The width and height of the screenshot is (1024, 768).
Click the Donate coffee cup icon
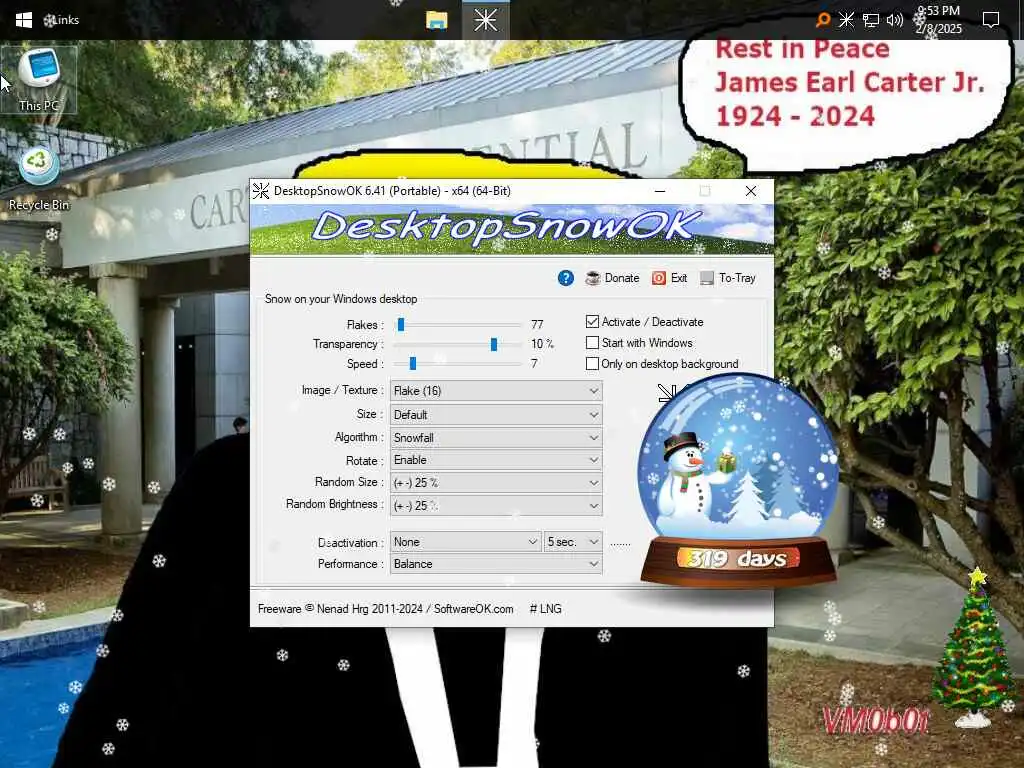[x=593, y=278]
